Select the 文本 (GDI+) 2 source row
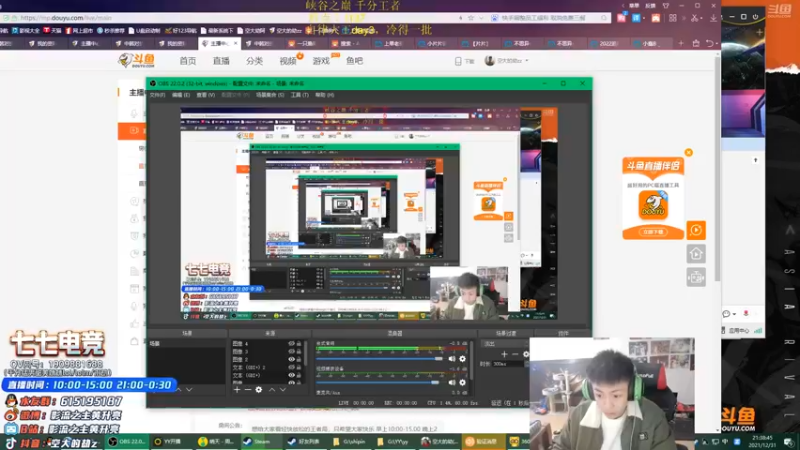Screen dimensions: 800x450 click(266, 367)
